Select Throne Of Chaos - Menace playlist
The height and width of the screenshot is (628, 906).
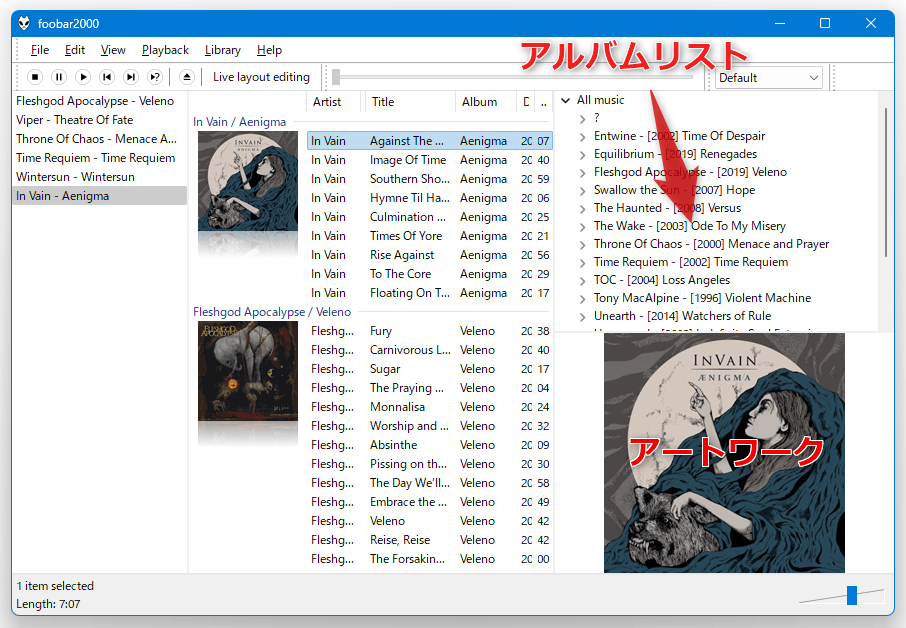tap(99, 139)
